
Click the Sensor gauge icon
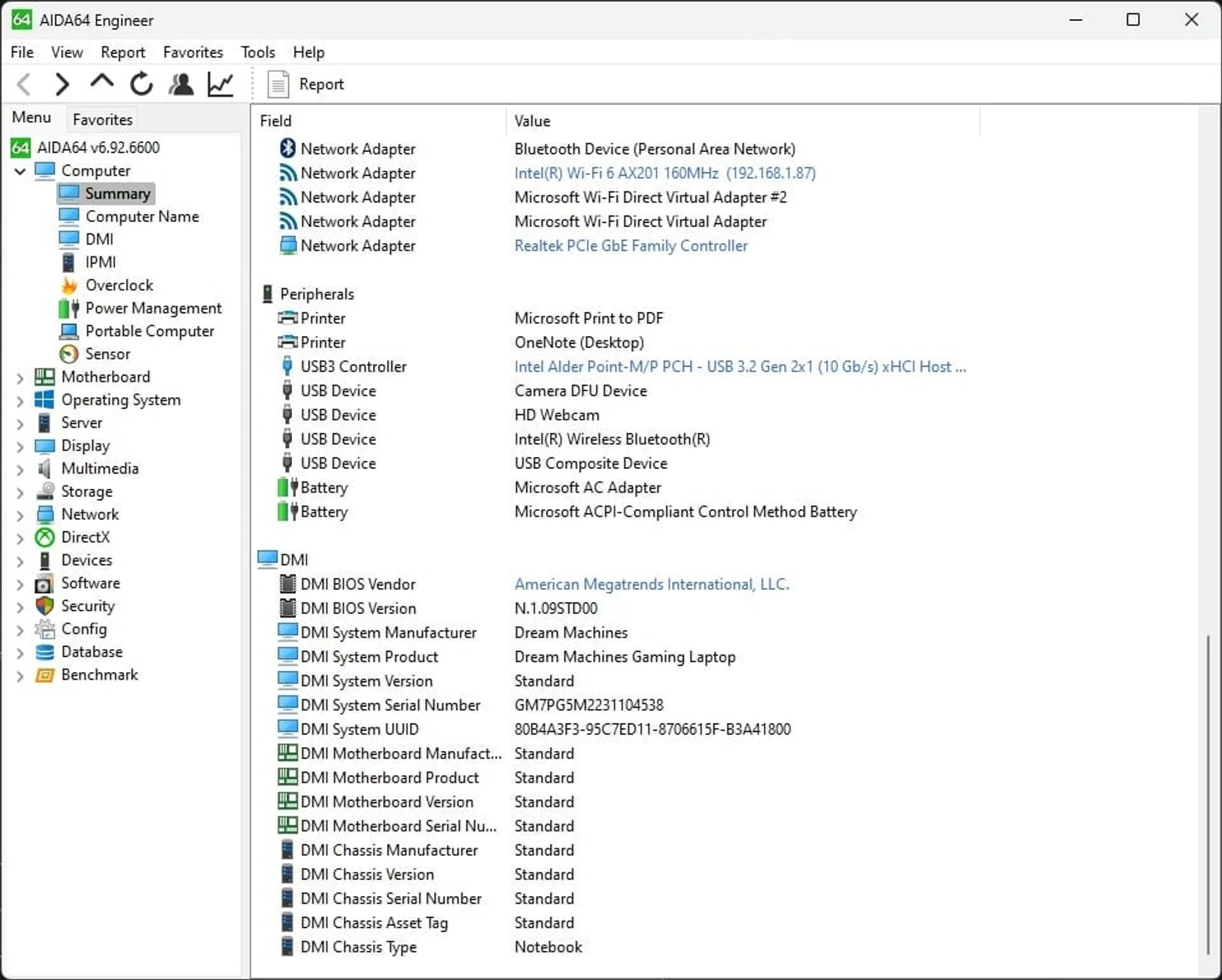pos(69,354)
